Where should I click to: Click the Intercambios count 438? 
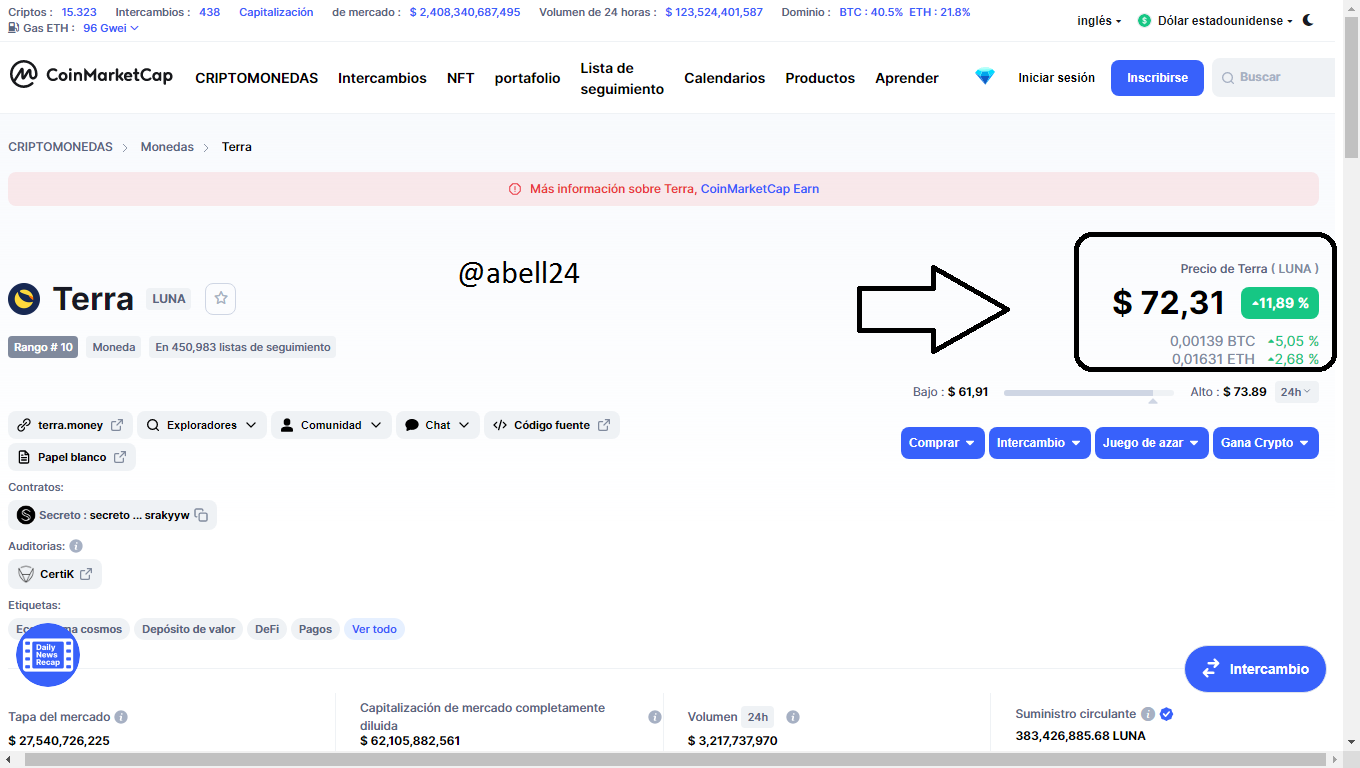tap(209, 12)
